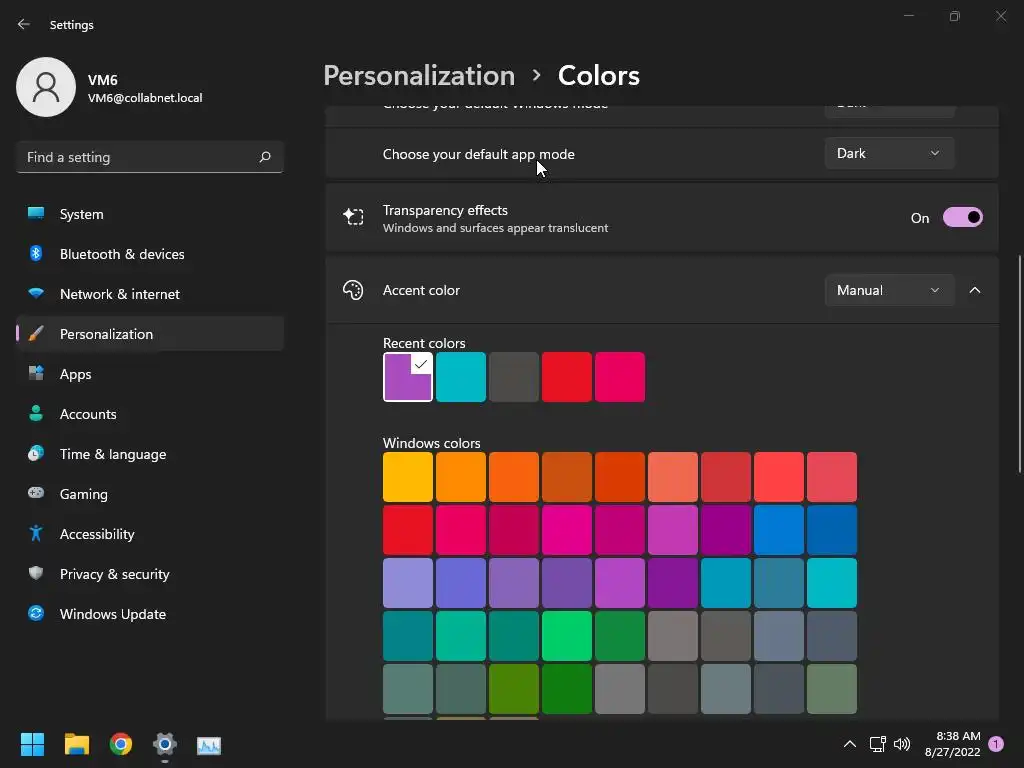Collapse the Accent color section
The height and width of the screenshot is (768, 1024).
coord(975,290)
